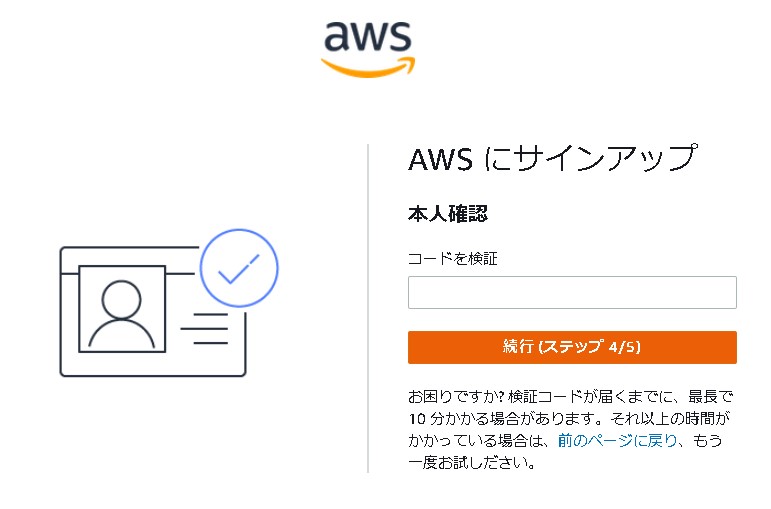Click the 本人確認 subheading
The height and width of the screenshot is (509, 771).
tap(447, 214)
